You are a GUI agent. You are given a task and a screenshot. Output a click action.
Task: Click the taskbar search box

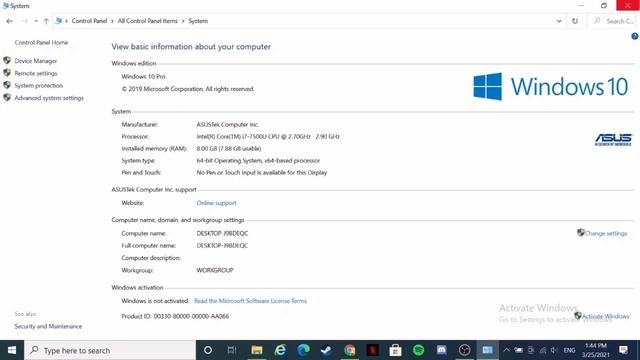110,350
